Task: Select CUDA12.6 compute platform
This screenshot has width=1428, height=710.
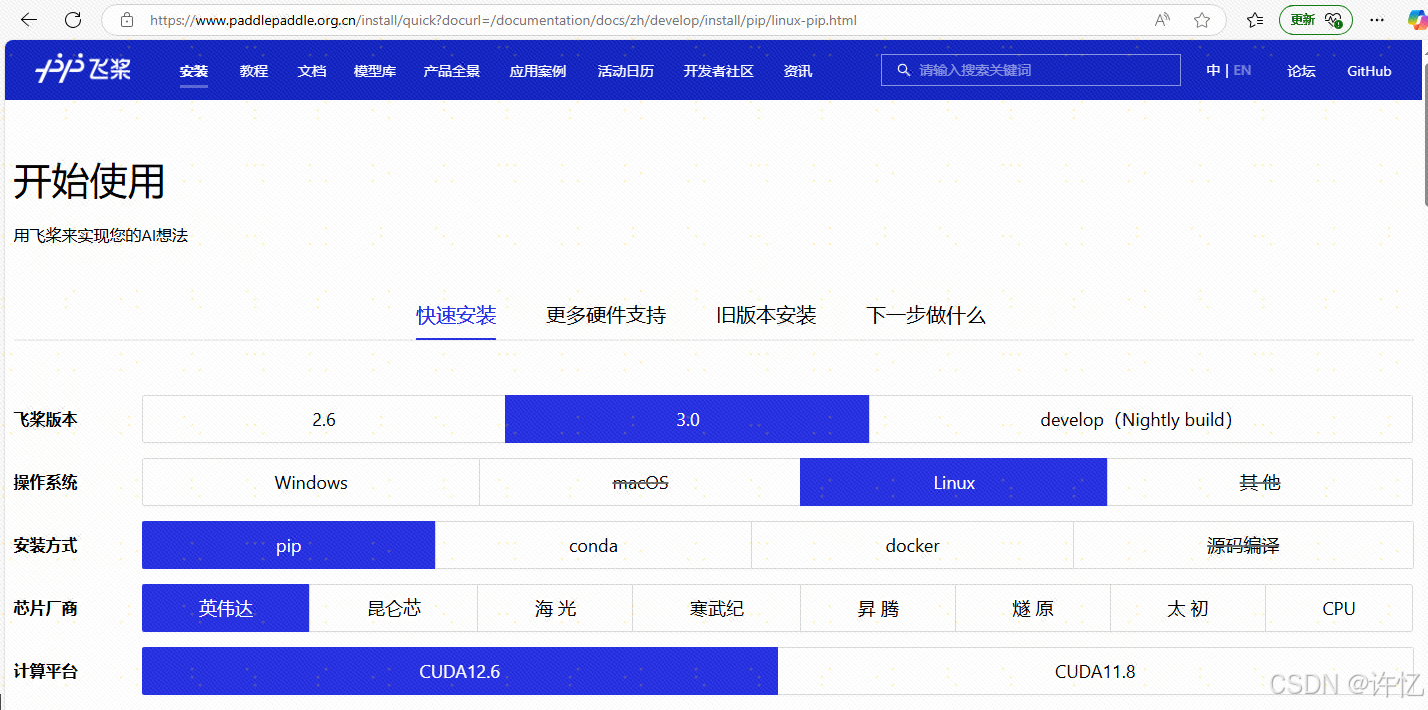Action: [460, 671]
